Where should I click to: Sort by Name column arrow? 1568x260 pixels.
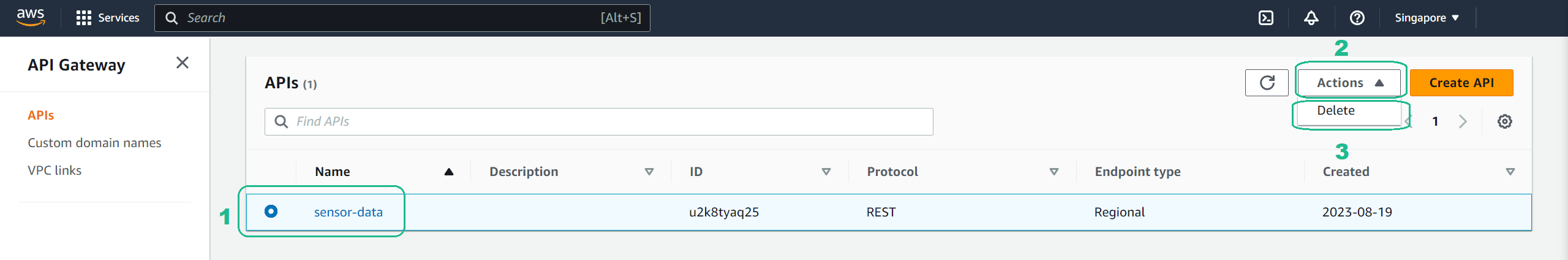(449, 172)
